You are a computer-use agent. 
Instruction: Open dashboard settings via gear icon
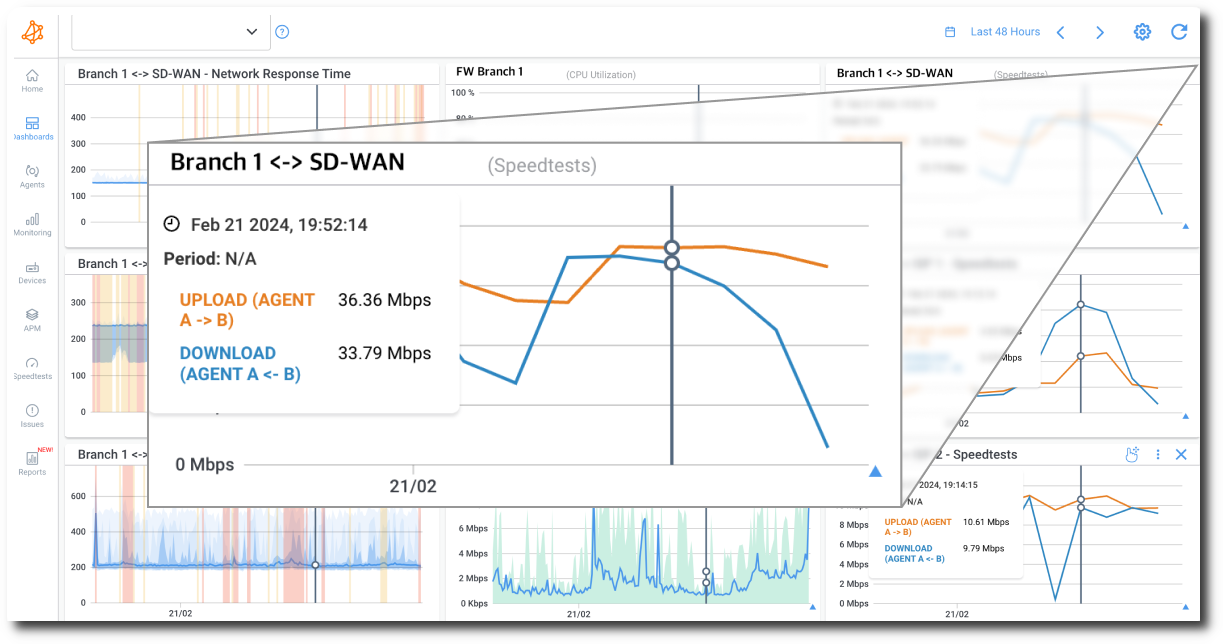pos(1141,31)
